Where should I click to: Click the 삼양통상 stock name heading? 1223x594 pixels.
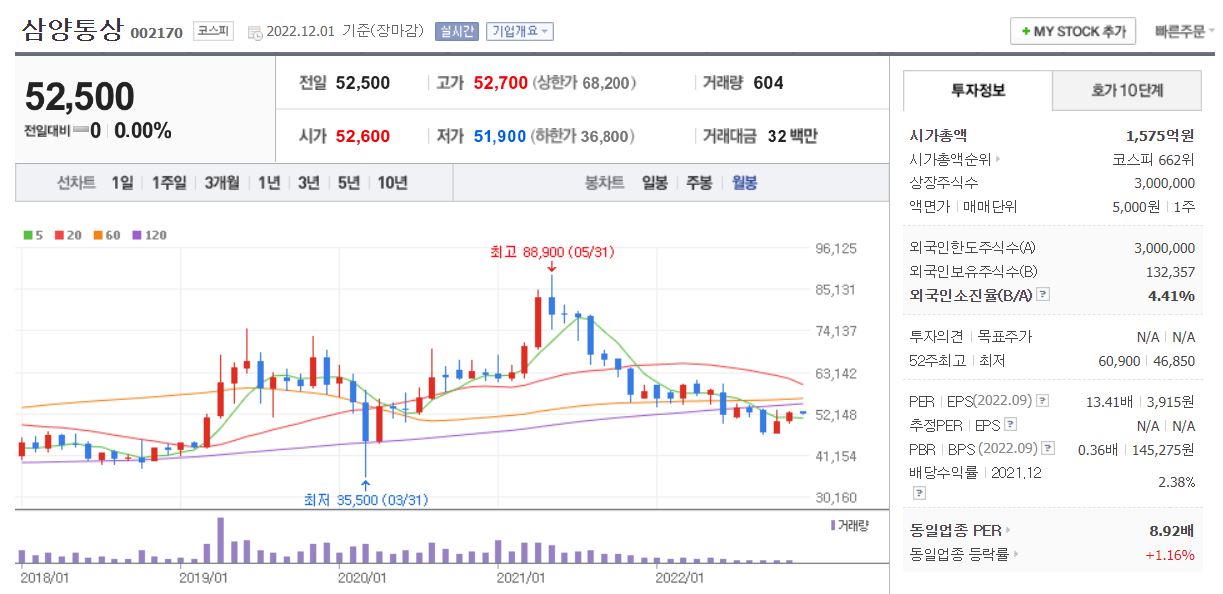pyautogui.click(x=72, y=30)
